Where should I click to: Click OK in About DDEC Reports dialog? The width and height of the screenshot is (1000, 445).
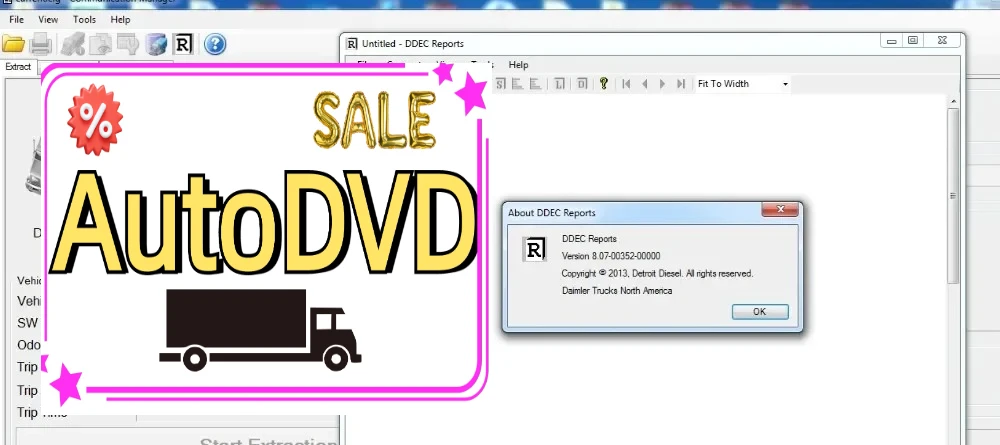point(760,312)
